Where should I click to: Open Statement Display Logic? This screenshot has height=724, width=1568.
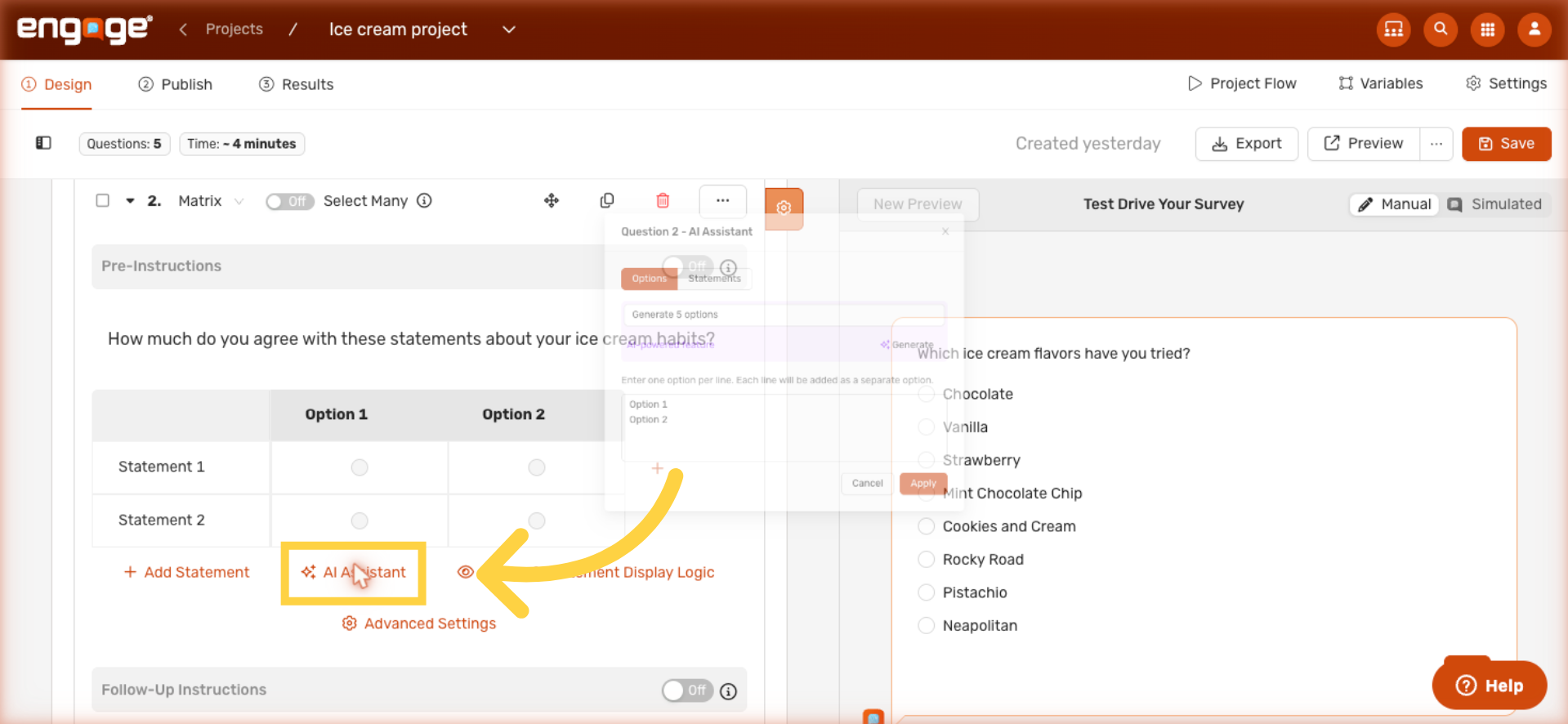586,573
